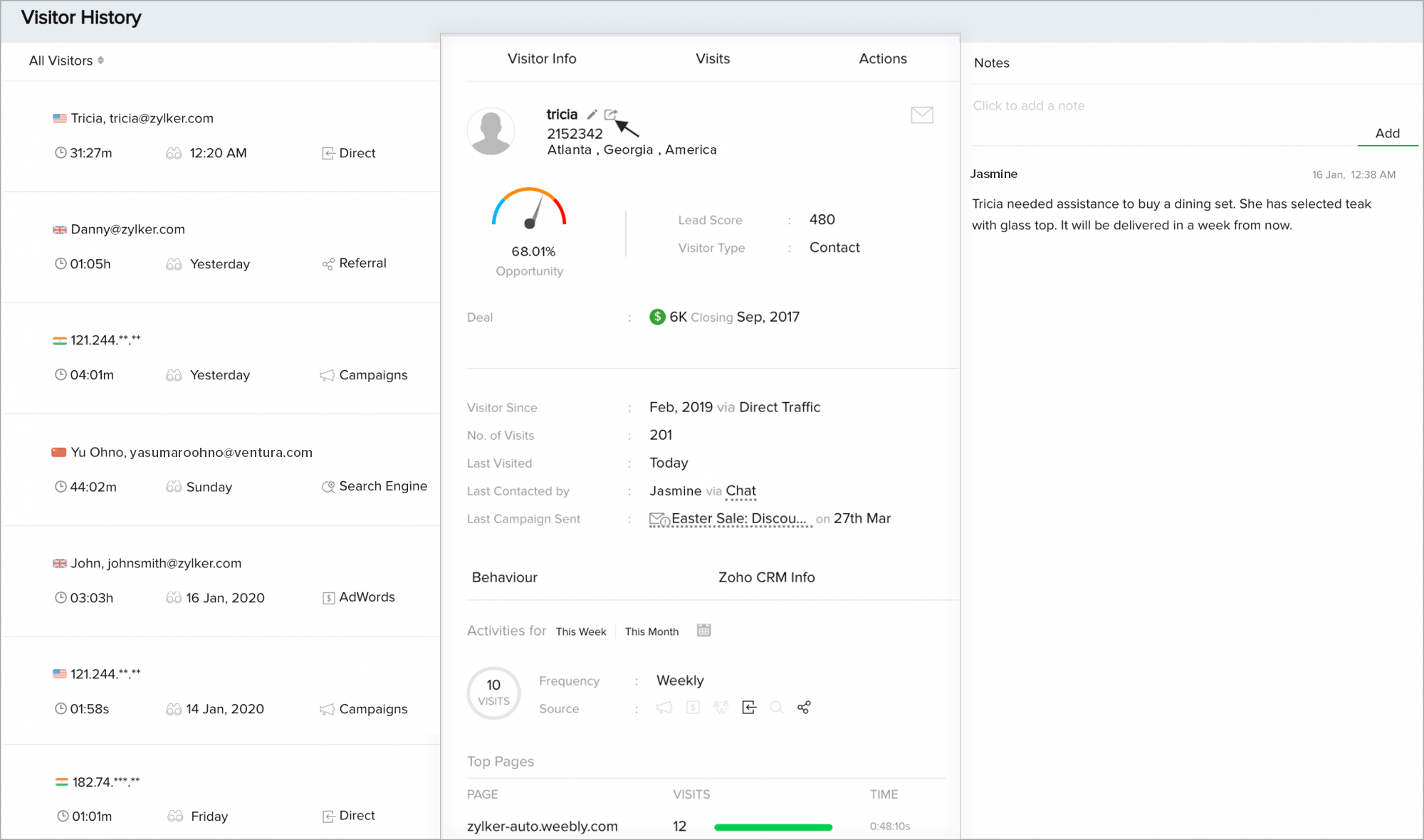
Task: Open the Actions tab
Action: (x=883, y=58)
